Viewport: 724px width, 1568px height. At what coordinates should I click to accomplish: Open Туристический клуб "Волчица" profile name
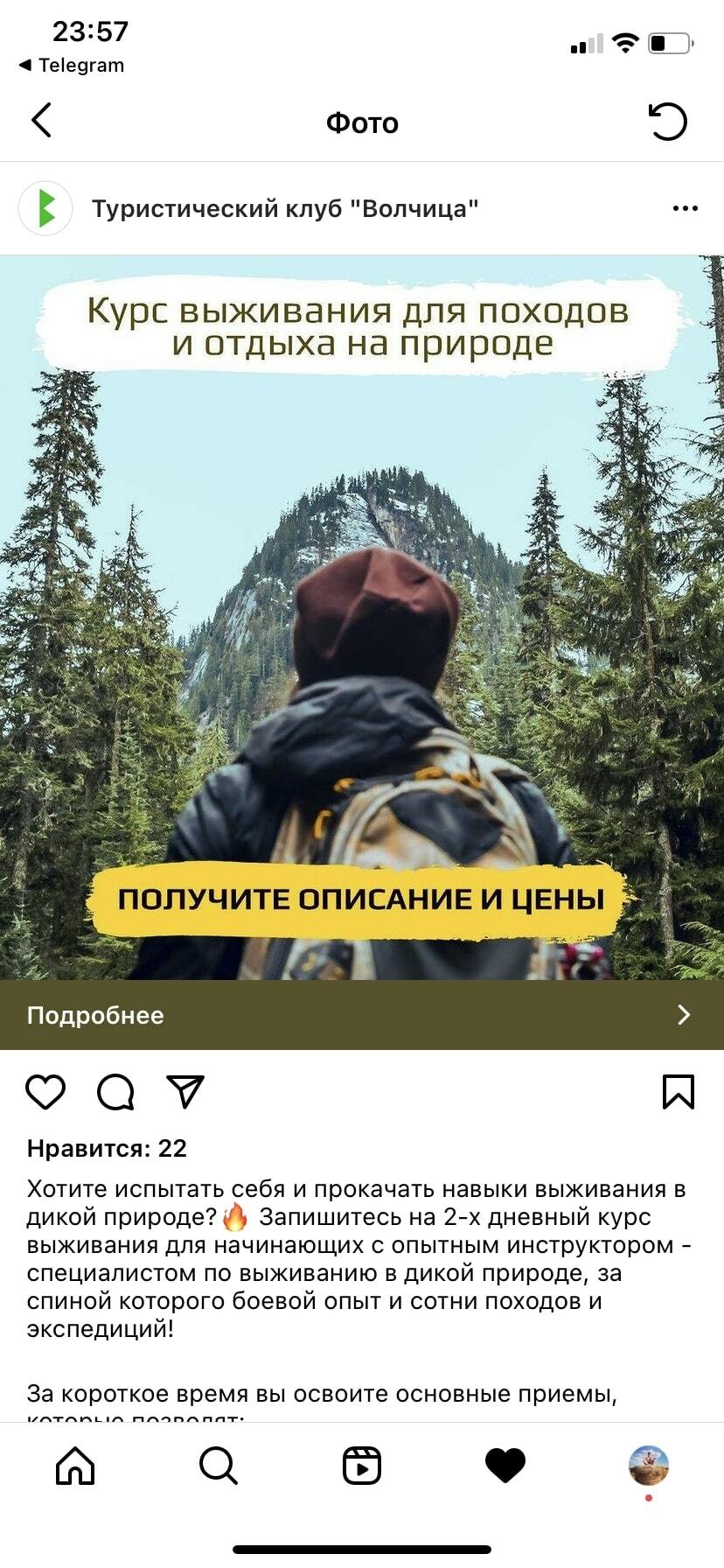(285, 208)
